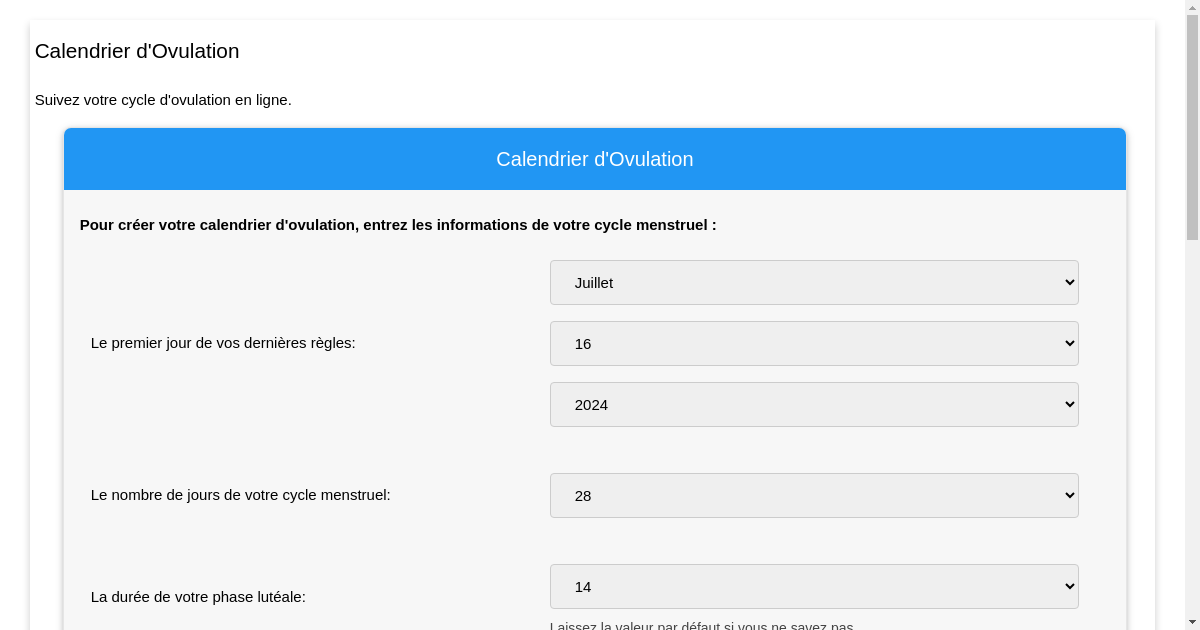Open the cycle length dropdown showing 28
Screen dimensions: 1200x630
pos(814,495)
